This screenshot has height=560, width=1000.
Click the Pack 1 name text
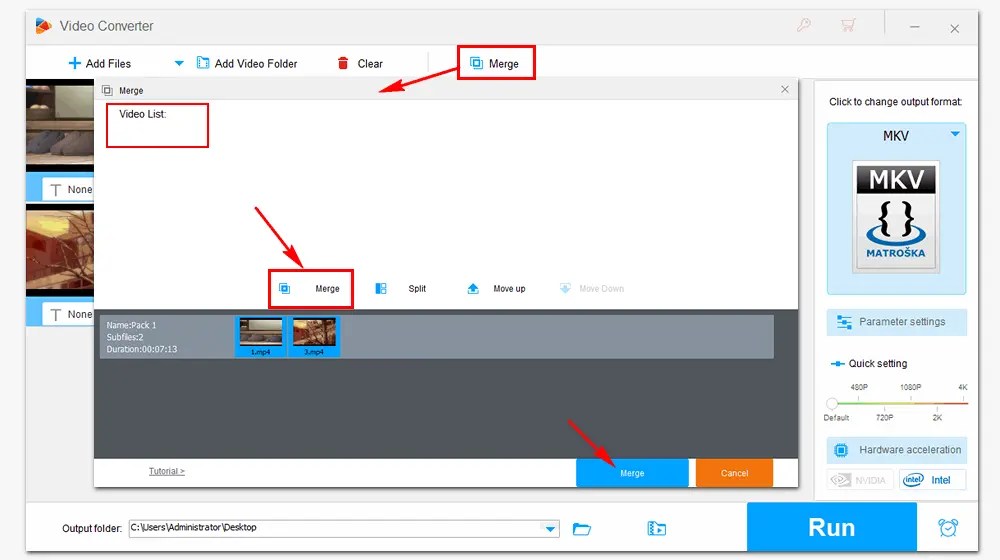131,325
